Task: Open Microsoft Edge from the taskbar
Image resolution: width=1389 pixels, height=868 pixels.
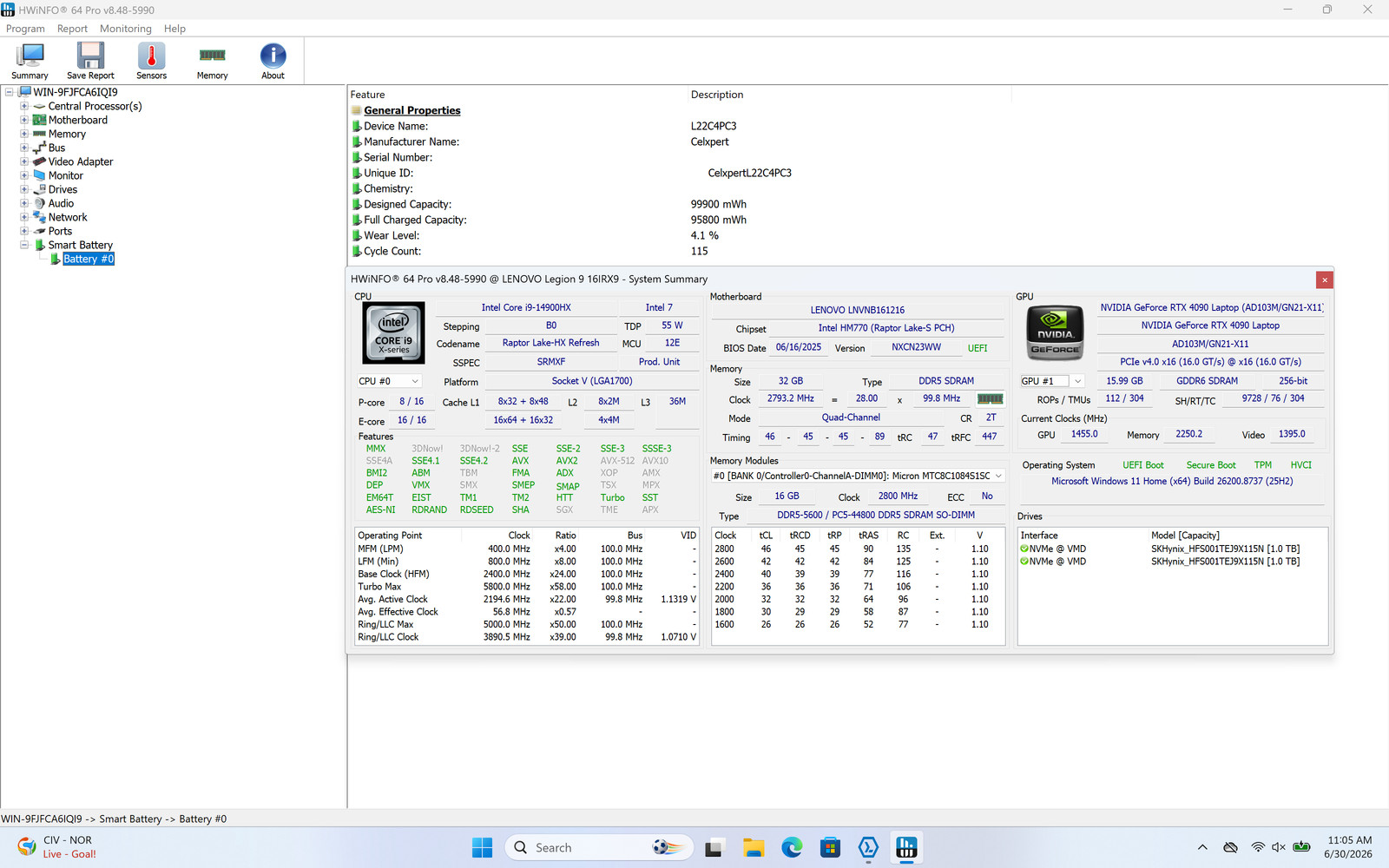Action: pos(792,847)
